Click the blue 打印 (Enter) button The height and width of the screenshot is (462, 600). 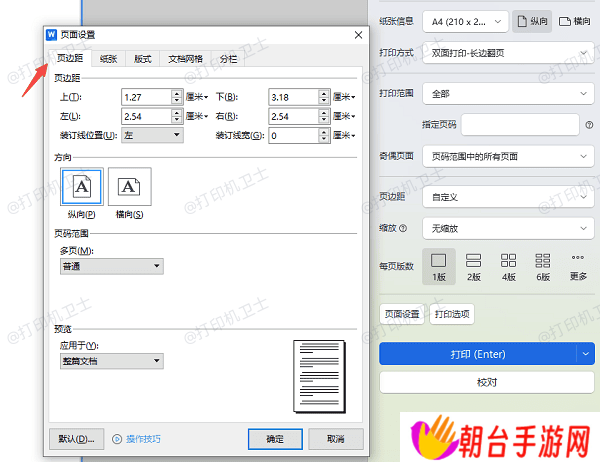(478, 354)
